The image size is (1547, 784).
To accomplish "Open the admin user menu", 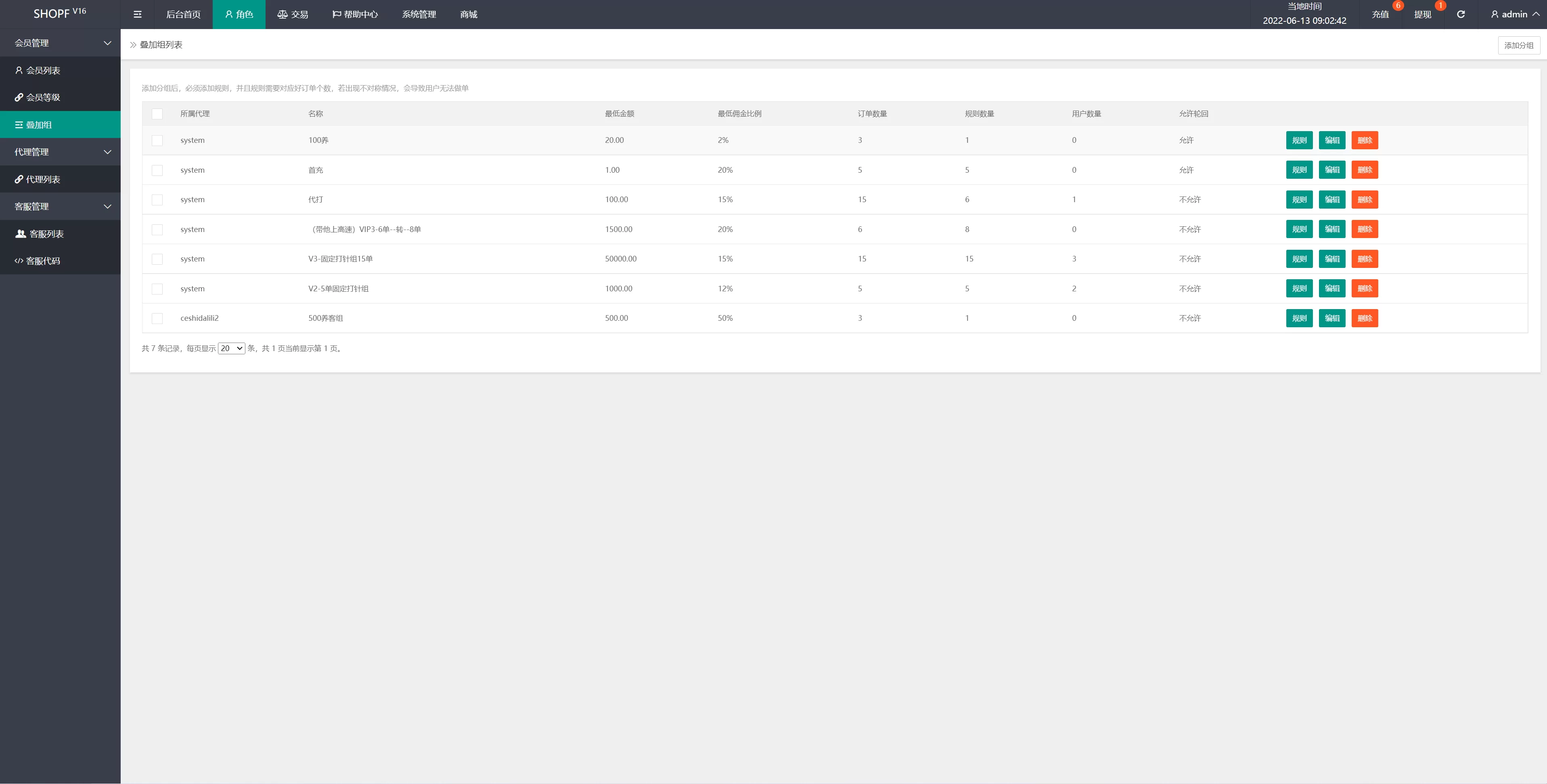I will click(x=1515, y=15).
